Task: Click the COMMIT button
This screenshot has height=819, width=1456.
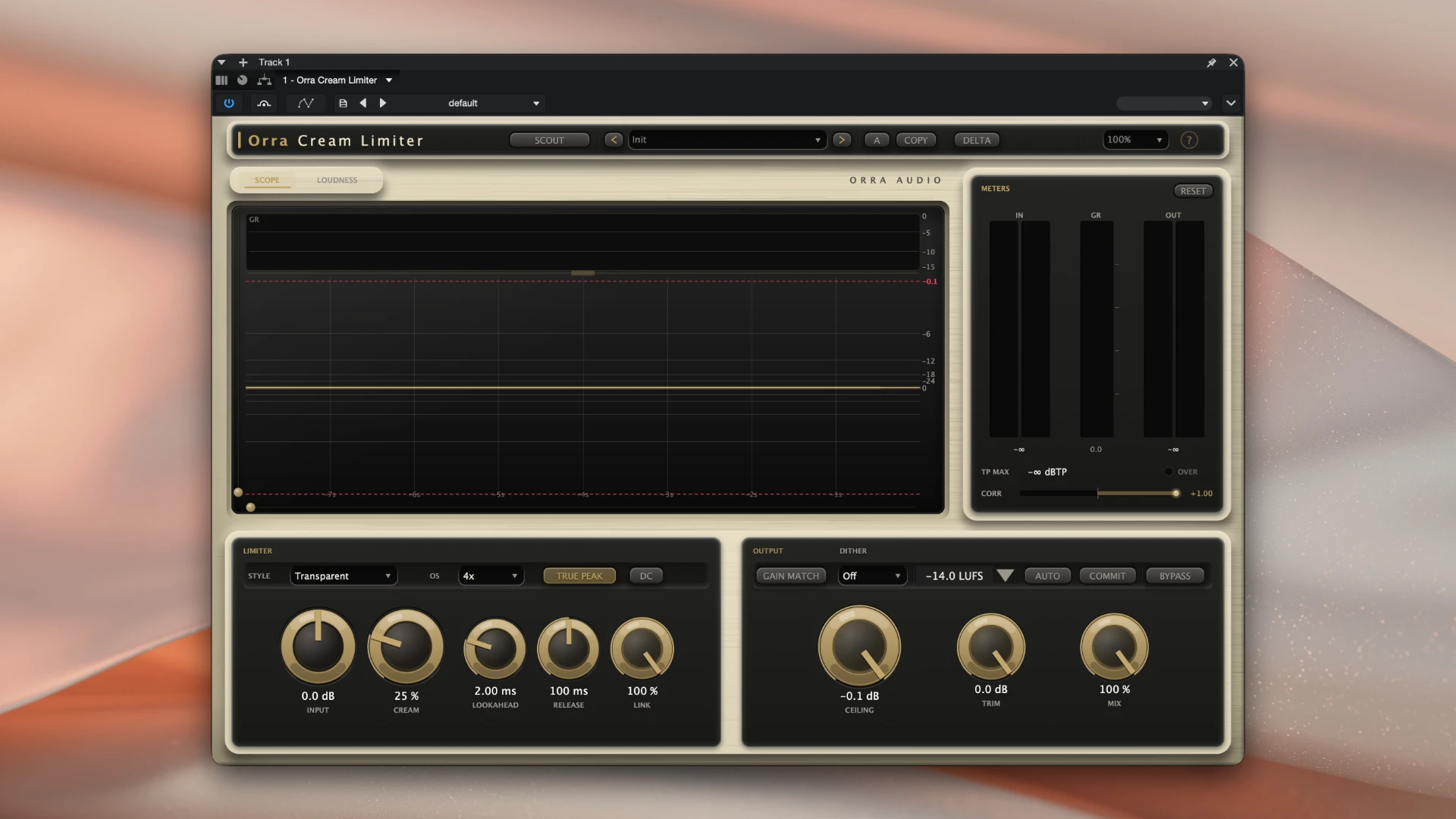Action: [1107, 576]
